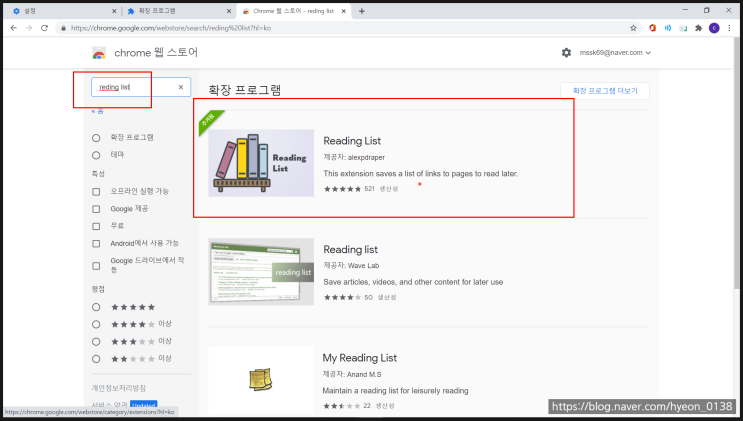Open web store settings gear icon

point(566,53)
